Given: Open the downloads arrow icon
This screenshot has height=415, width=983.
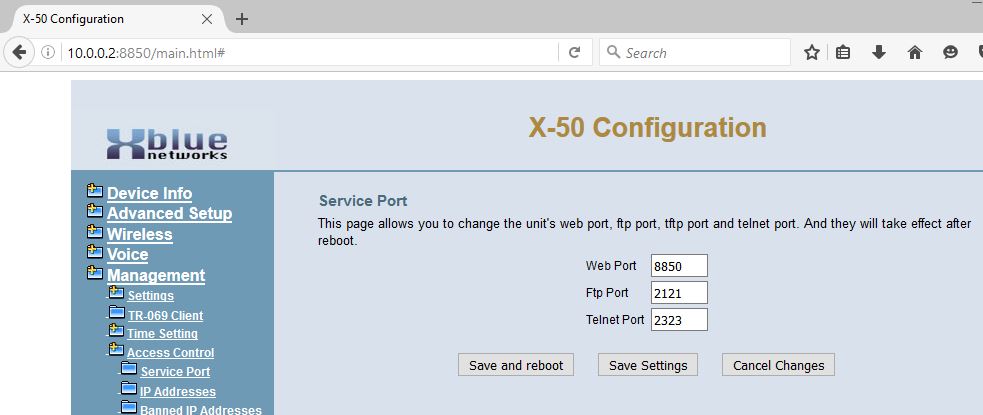Looking at the screenshot, I should click(x=879, y=53).
